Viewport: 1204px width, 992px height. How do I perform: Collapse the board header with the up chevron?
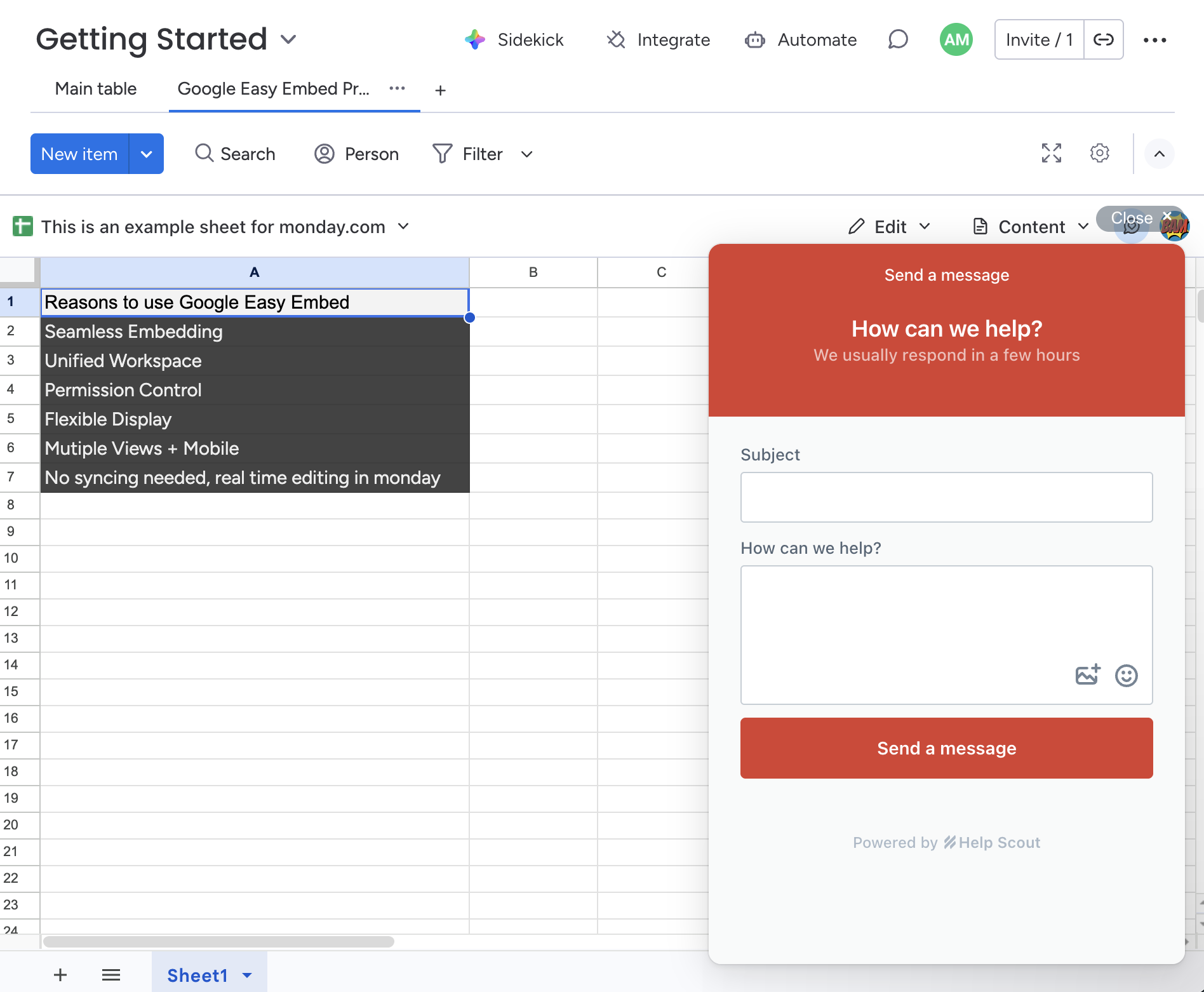(x=1160, y=154)
